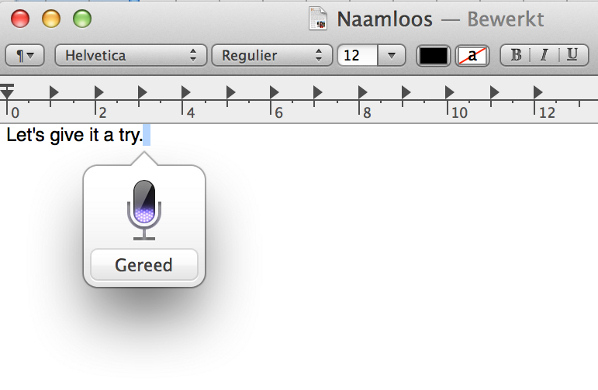Select the tab stop at ruler mark 8

coord(362,92)
